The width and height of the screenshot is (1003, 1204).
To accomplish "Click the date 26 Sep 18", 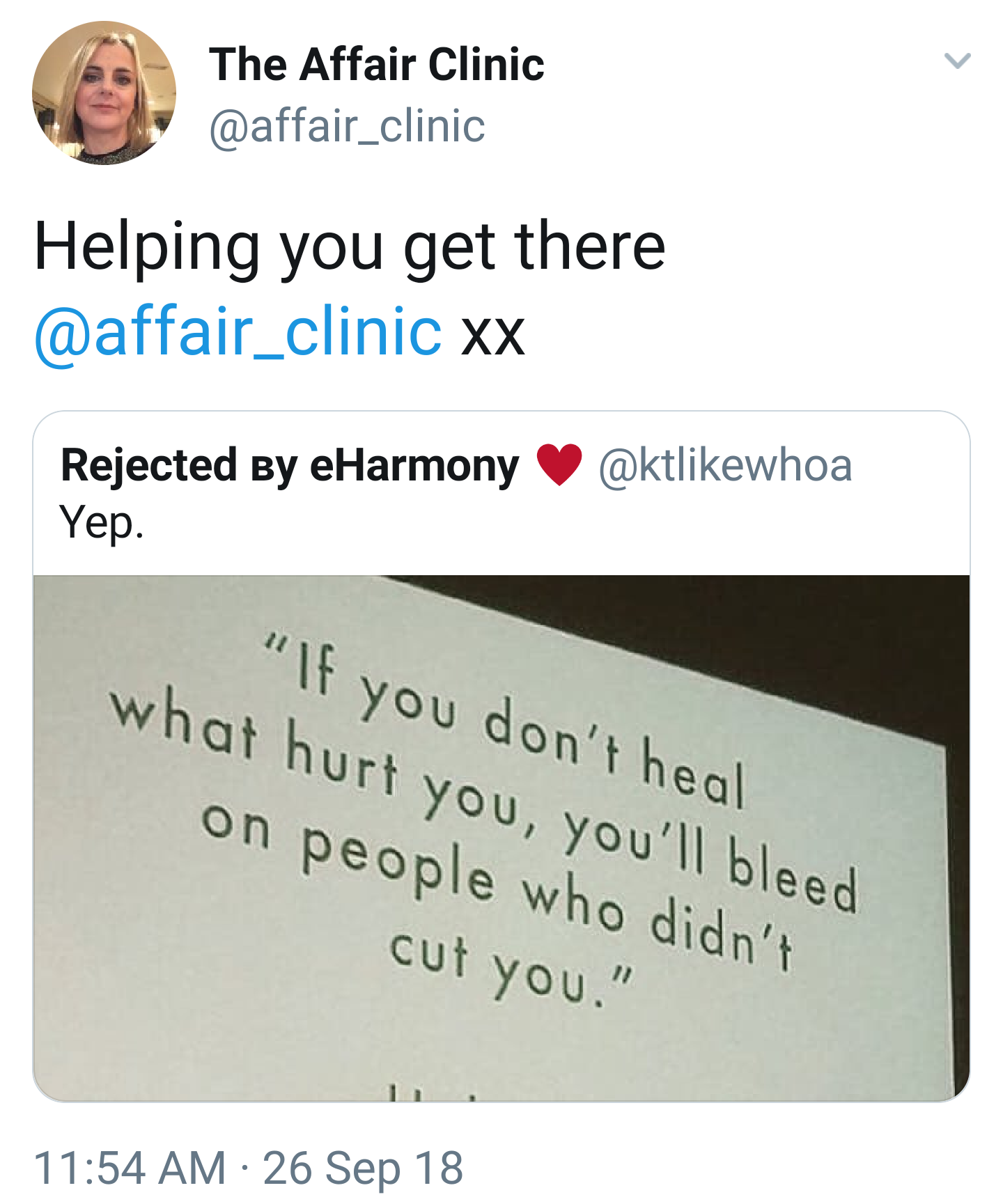I will 363,1168.
